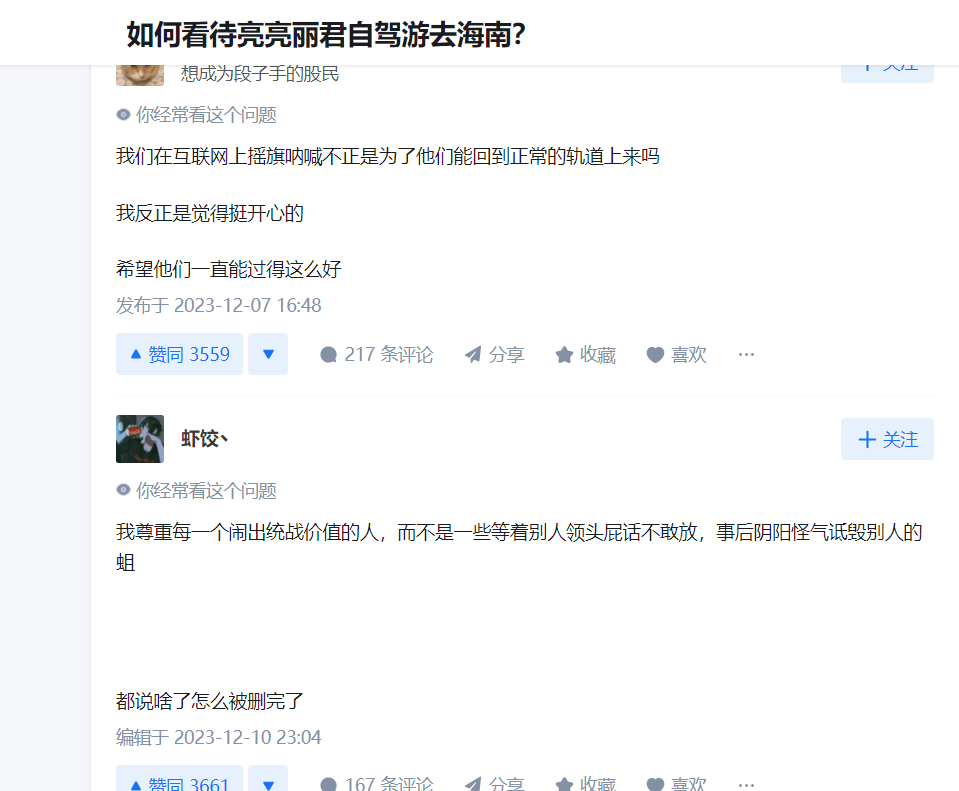Downvote the first answer below 3559 votes

click(x=268, y=354)
